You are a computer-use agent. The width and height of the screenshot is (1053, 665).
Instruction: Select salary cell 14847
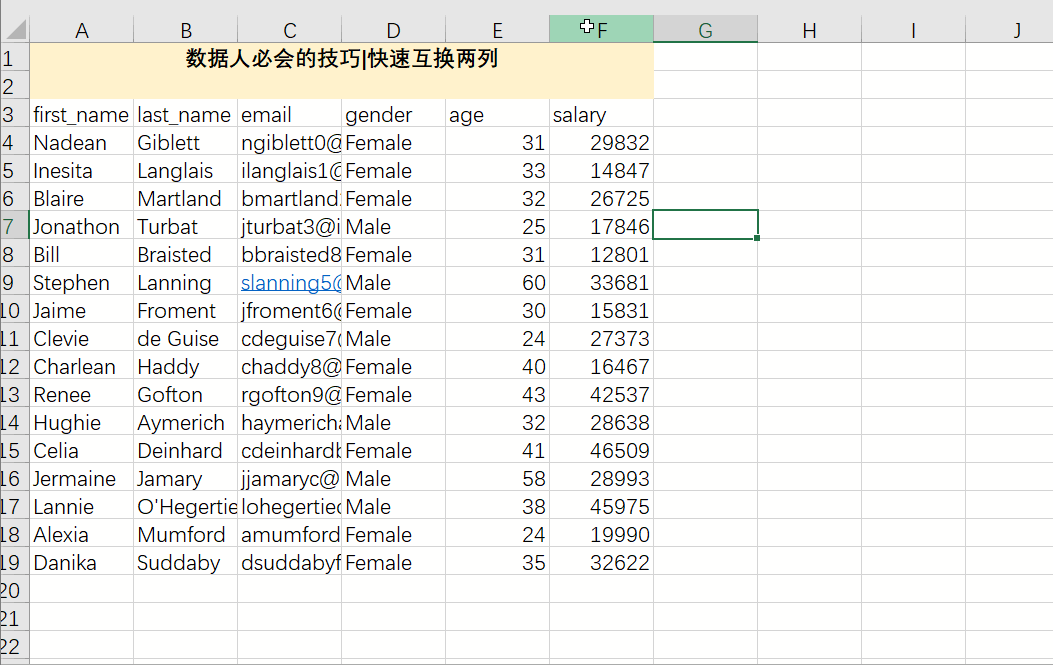pyautogui.click(x=602, y=171)
